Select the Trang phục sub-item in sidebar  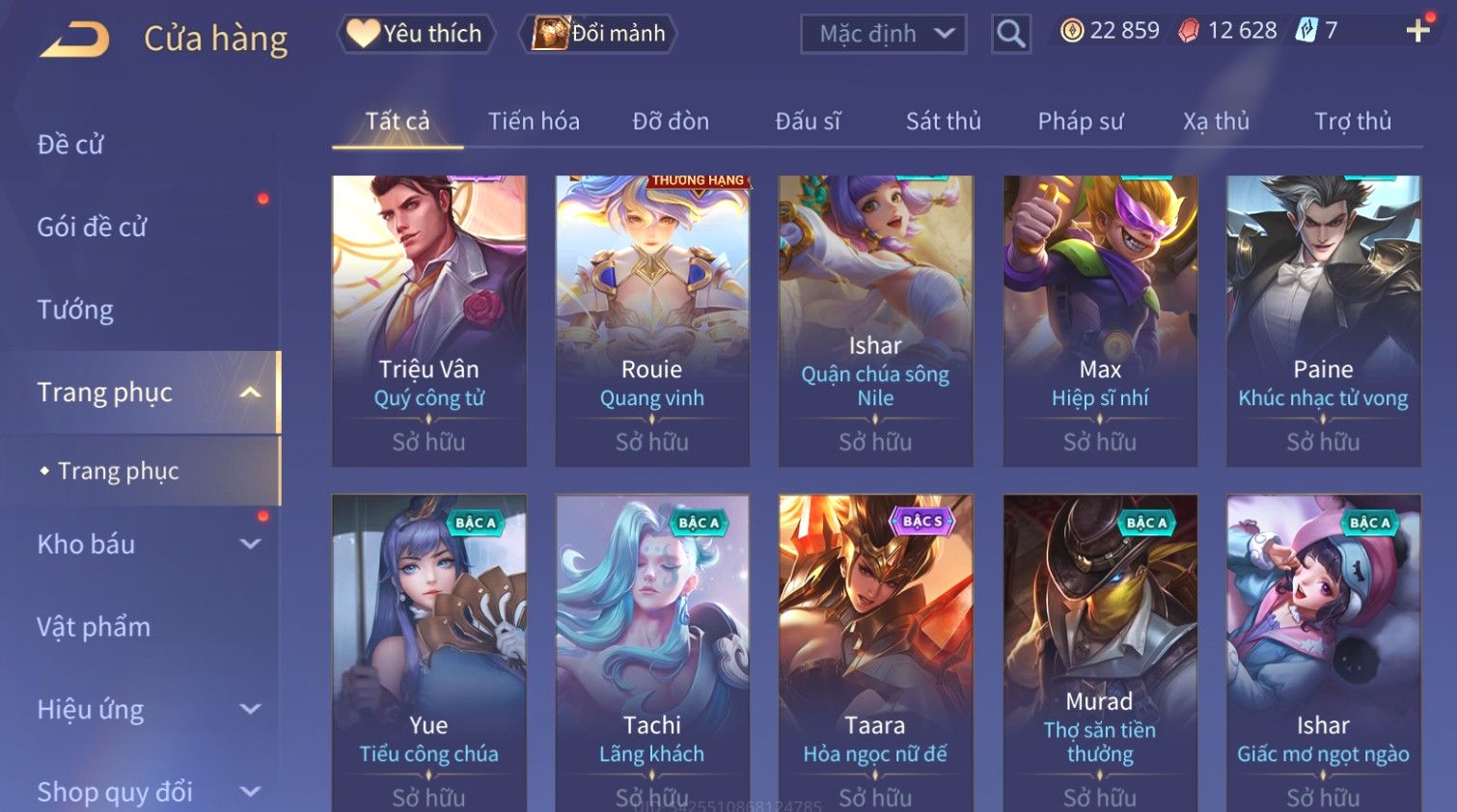coord(118,471)
